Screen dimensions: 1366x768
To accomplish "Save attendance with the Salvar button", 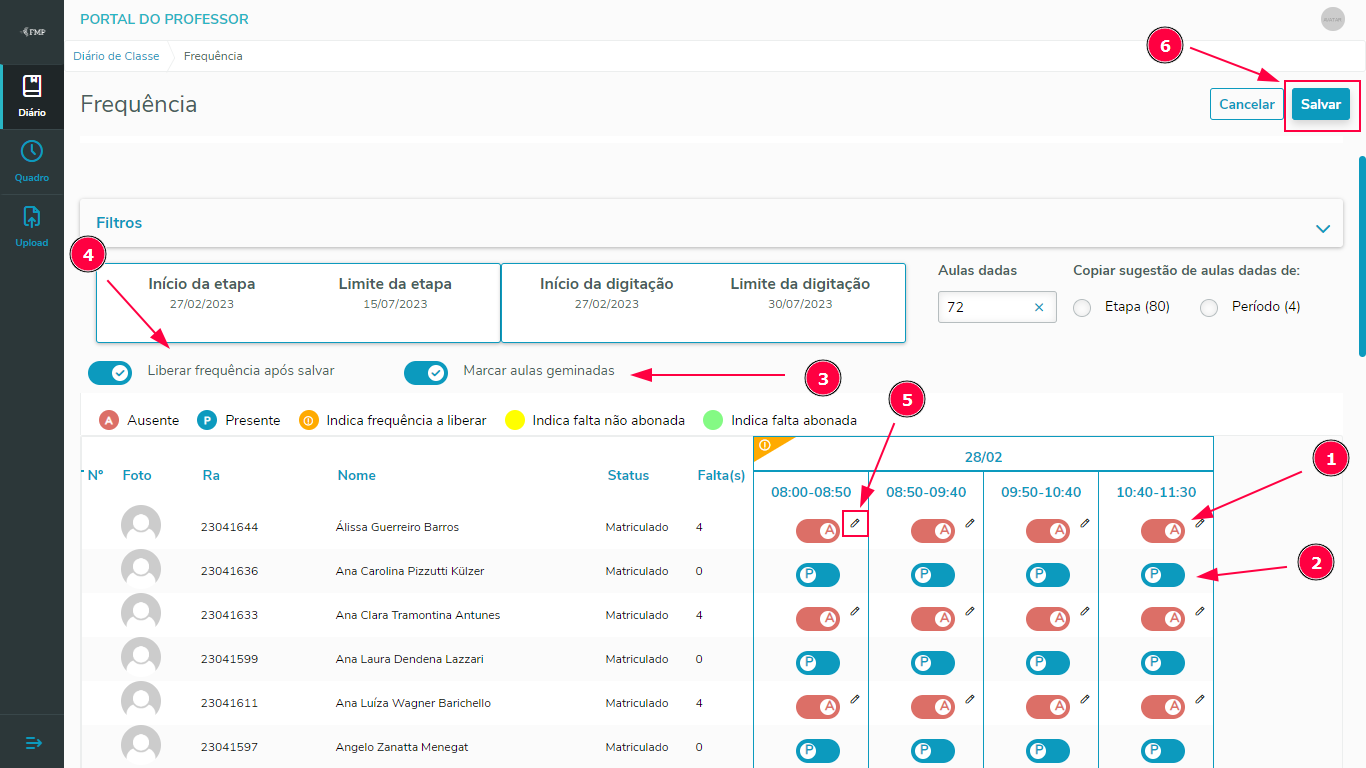I will (1321, 104).
